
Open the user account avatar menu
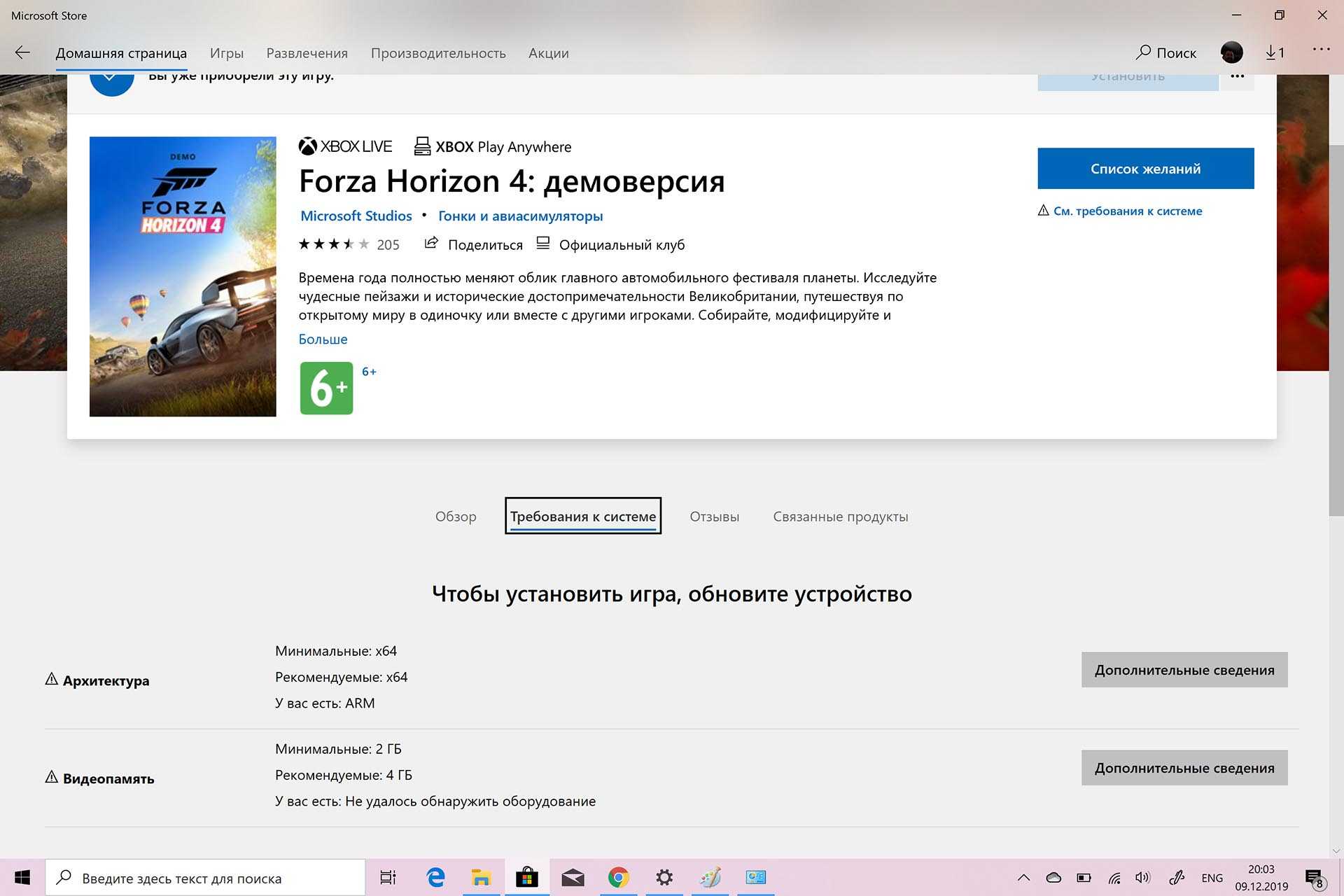[1231, 52]
